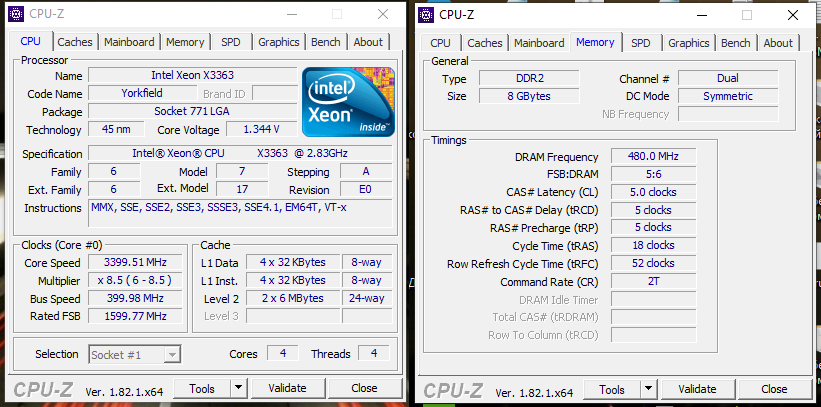This screenshot has width=821, height=407.
Task: Click the processor Name field Intel Xeon X3363
Action: click(x=193, y=75)
